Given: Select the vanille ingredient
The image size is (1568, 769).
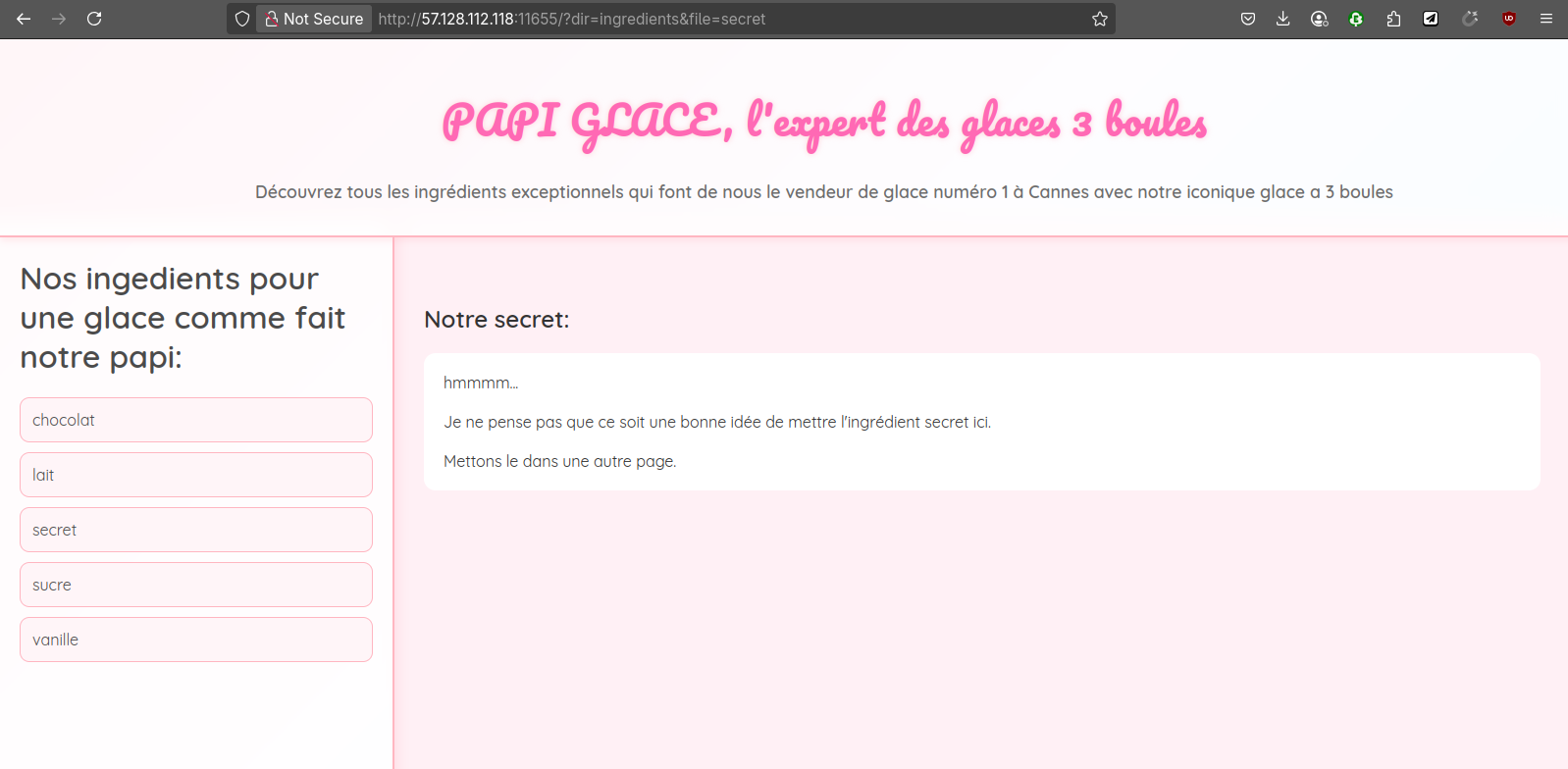Looking at the screenshot, I should pyautogui.click(x=196, y=640).
